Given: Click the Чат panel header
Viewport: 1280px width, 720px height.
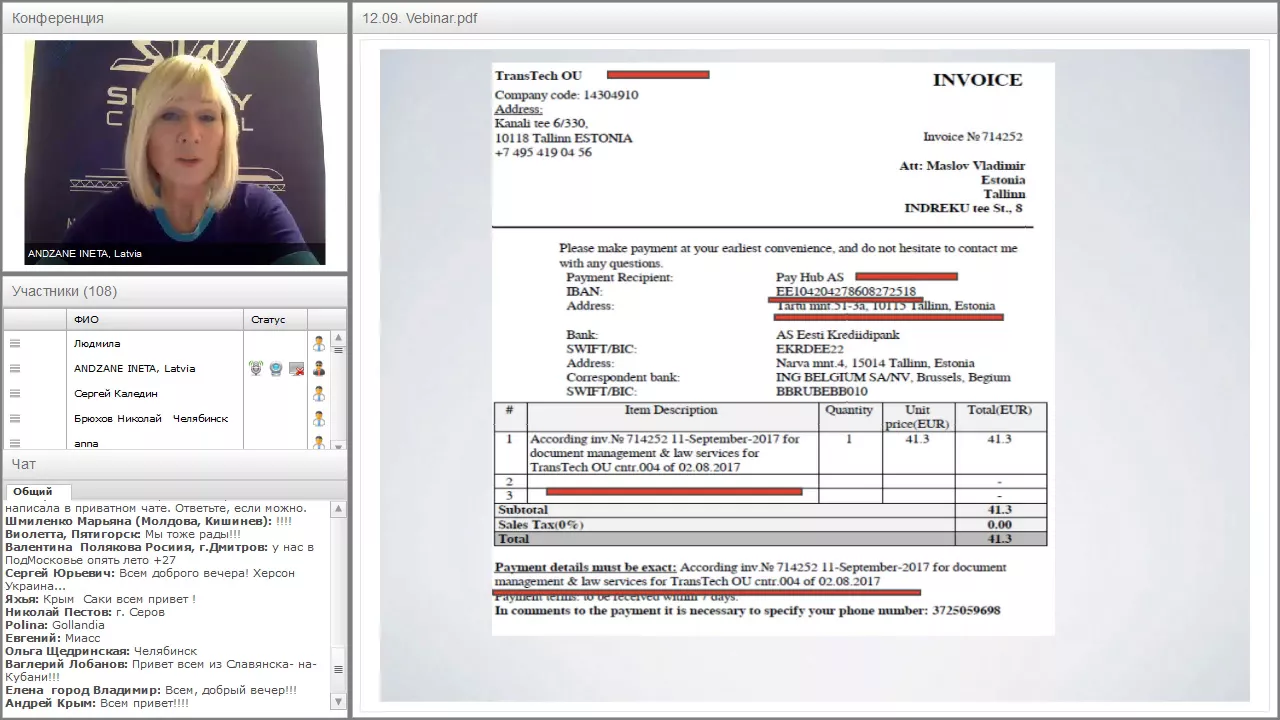Looking at the screenshot, I should [x=175, y=464].
